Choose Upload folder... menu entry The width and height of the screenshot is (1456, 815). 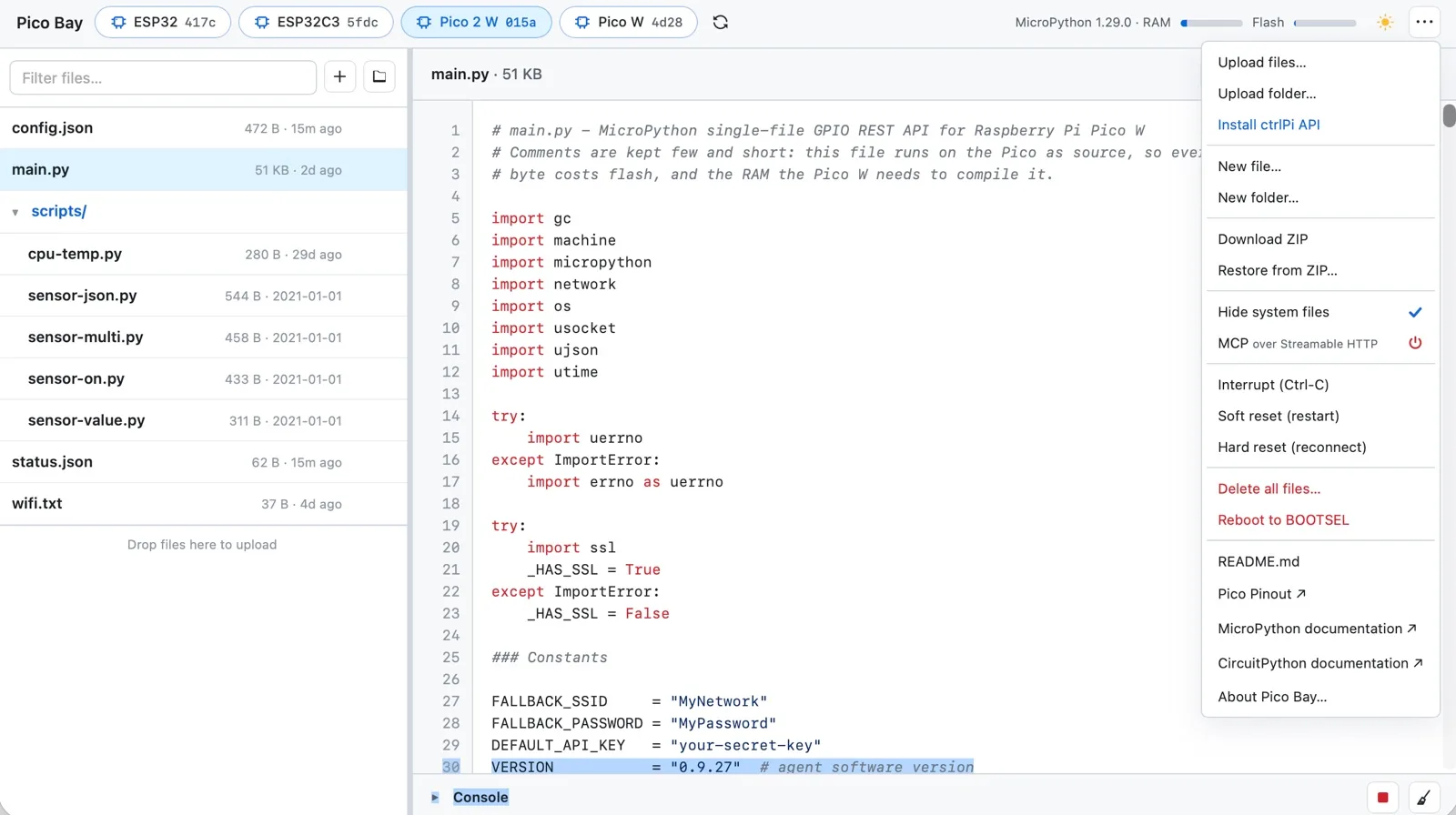pyautogui.click(x=1320, y=93)
